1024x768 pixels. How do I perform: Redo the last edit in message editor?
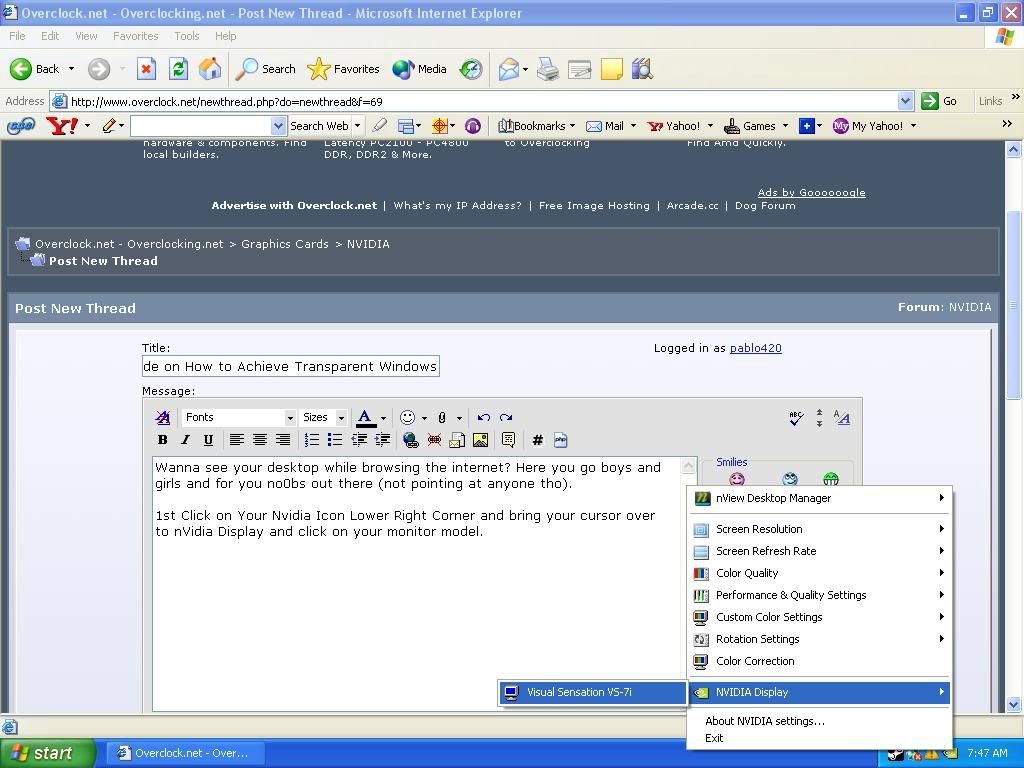[505, 417]
